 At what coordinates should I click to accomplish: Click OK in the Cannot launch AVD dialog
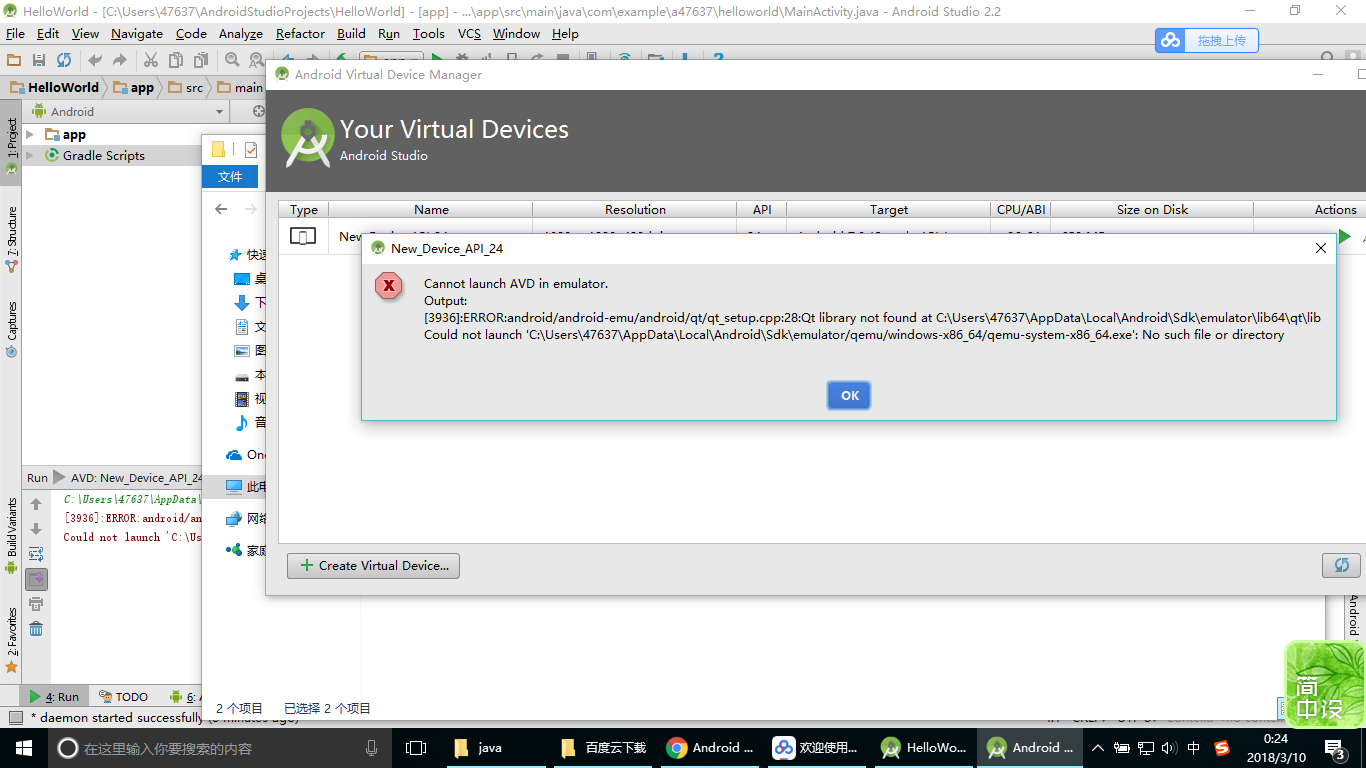[849, 395]
